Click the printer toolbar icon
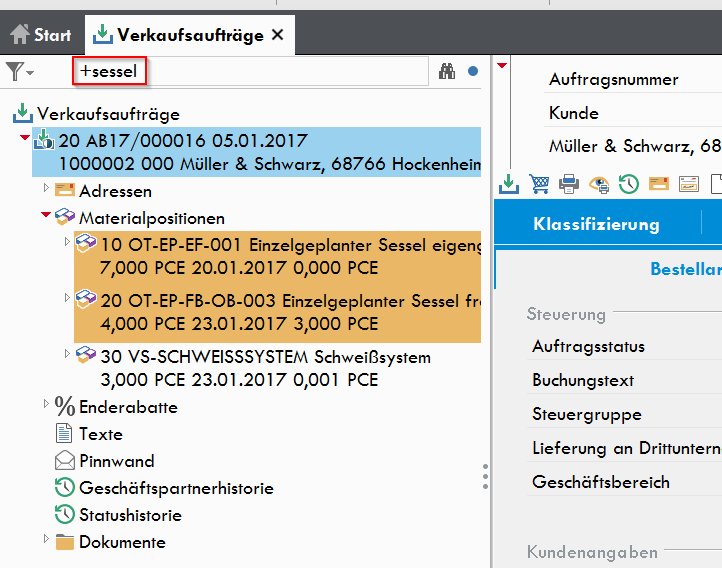The height and width of the screenshot is (568, 722). (569, 184)
